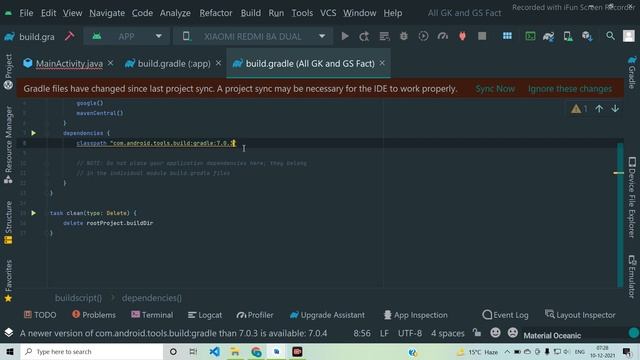Viewport: 640px width, 360px height.
Task: Click Ignore these changes link
Action: (x=570, y=89)
